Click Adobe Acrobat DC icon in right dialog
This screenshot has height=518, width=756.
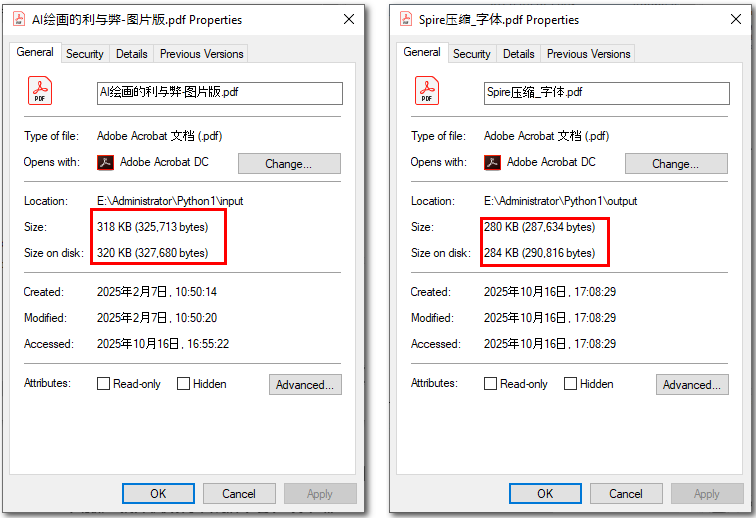coord(492,162)
